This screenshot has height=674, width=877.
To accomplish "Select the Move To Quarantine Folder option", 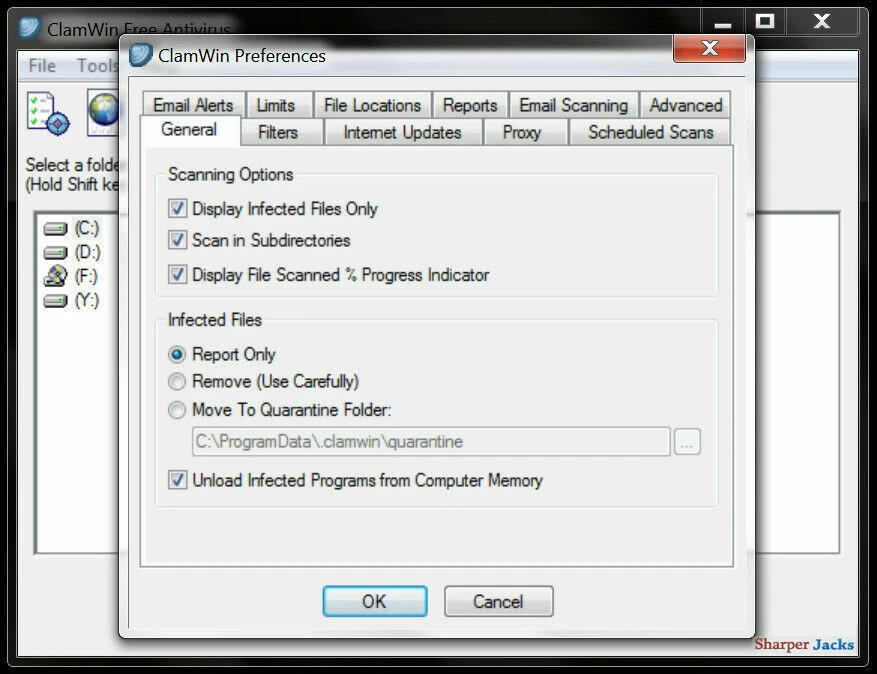I will tap(176, 409).
